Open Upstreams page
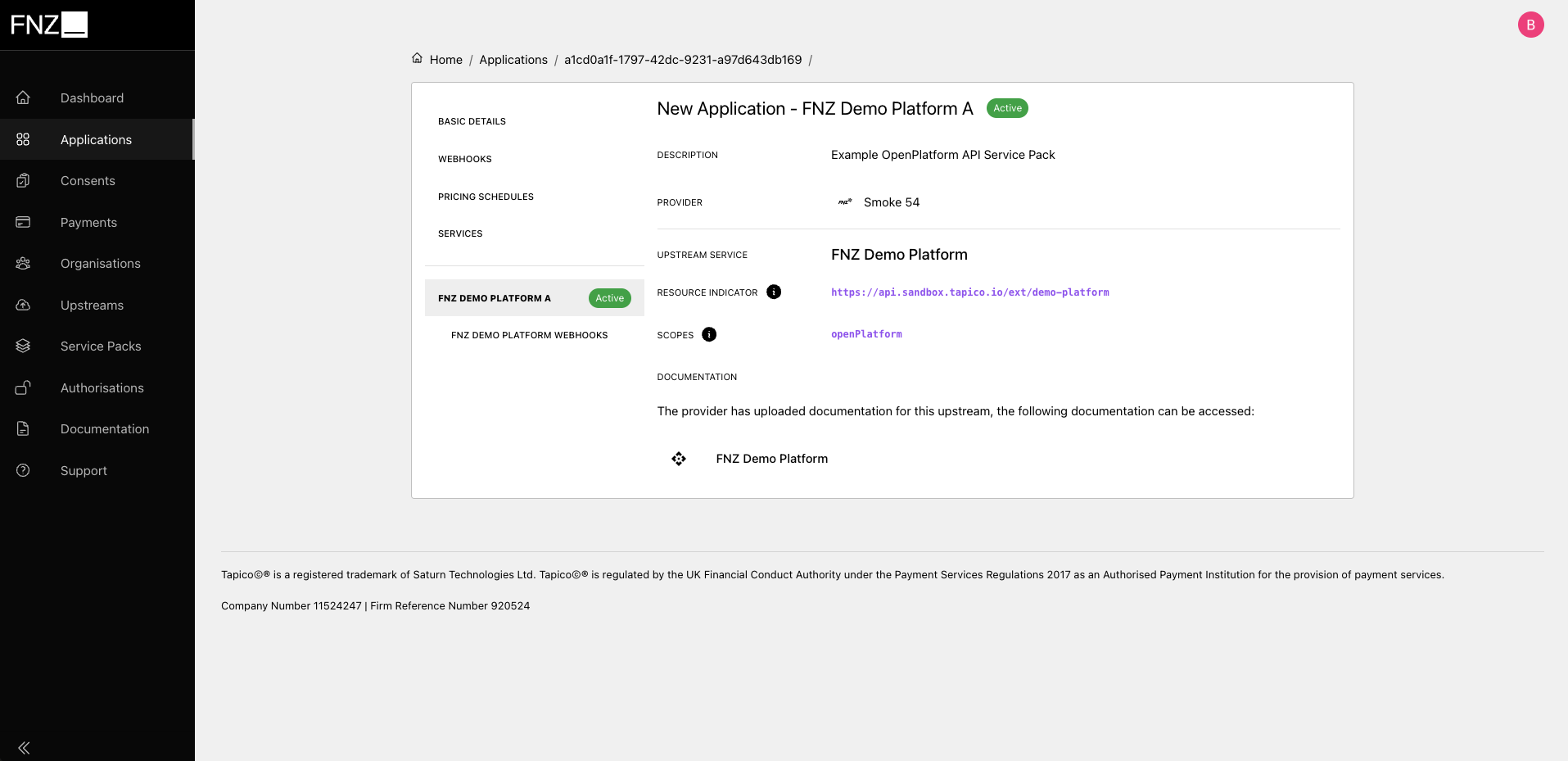The width and height of the screenshot is (1568, 761). [92, 305]
